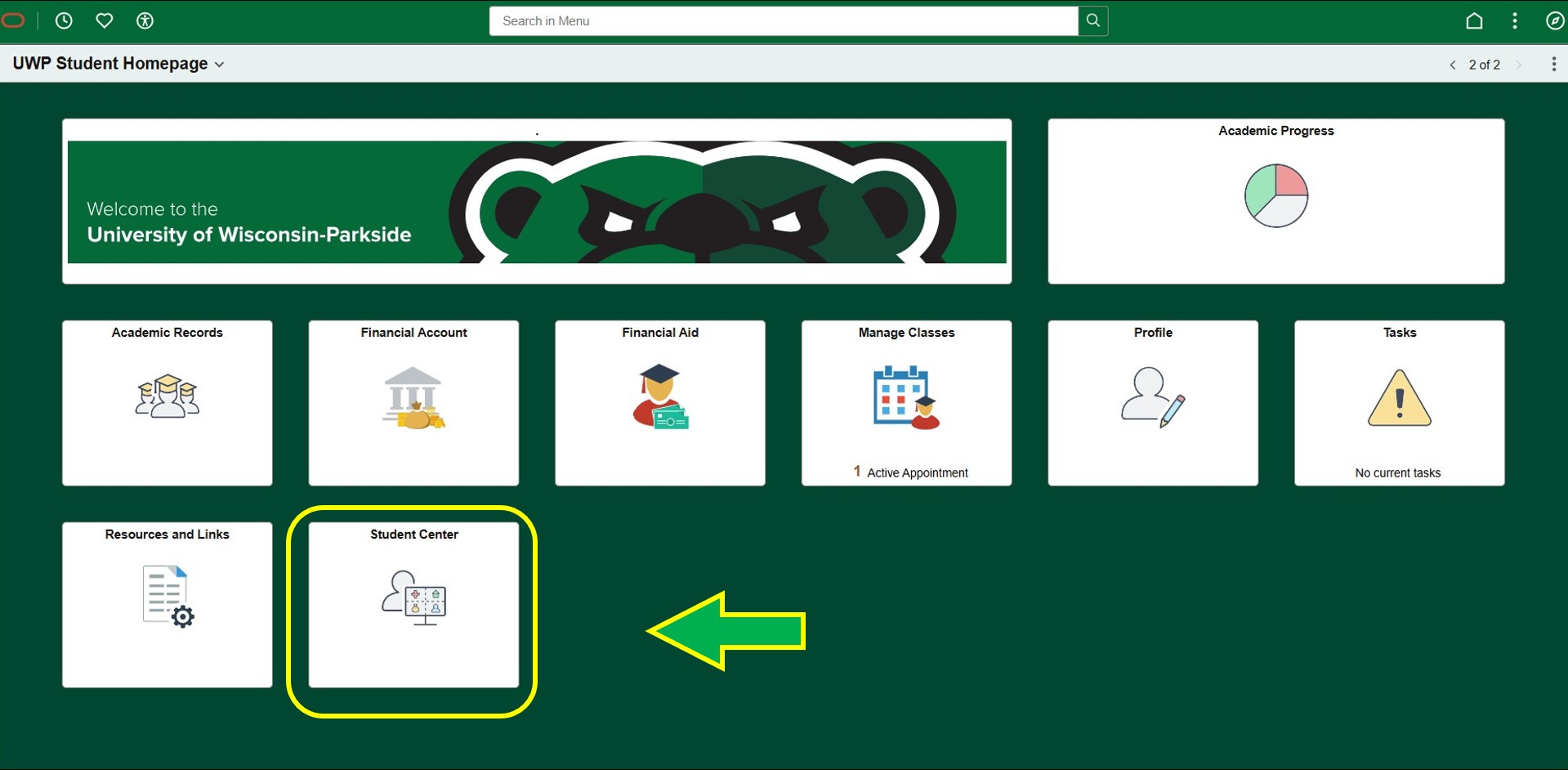
Task: Open the Actions menu beside the Home icon
Action: (x=1515, y=20)
